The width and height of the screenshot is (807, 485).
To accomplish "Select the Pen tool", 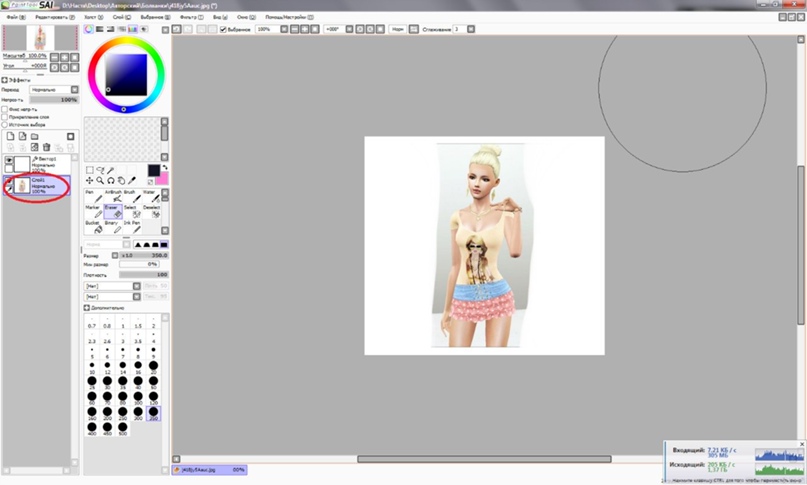I will pos(92,195).
